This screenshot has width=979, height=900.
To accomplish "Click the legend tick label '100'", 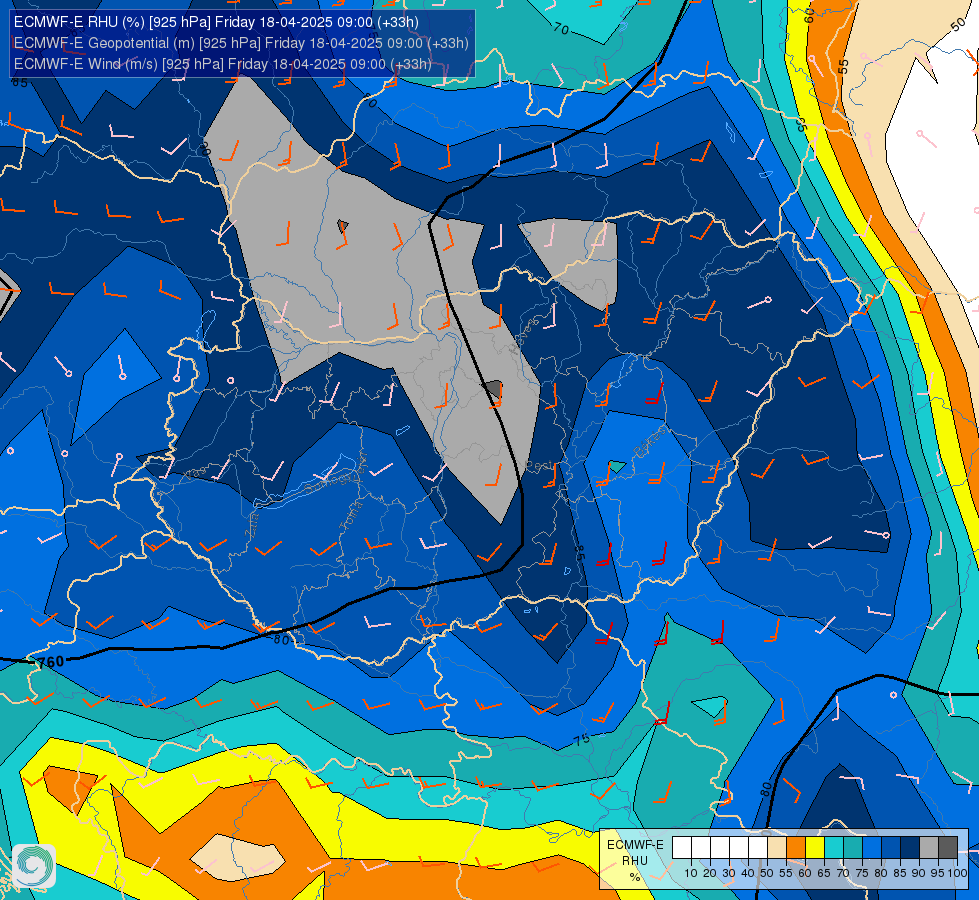I will click(958, 873).
